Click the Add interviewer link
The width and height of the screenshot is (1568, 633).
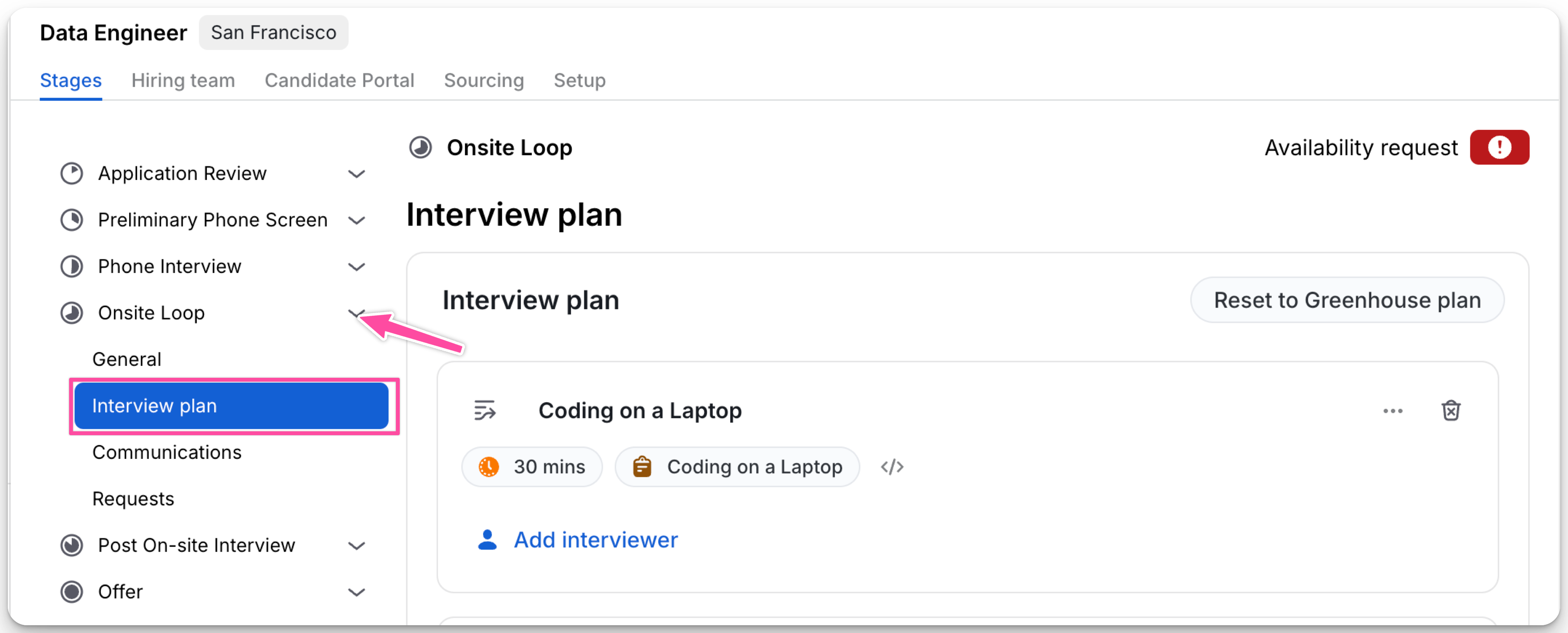[x=595, y=540]
